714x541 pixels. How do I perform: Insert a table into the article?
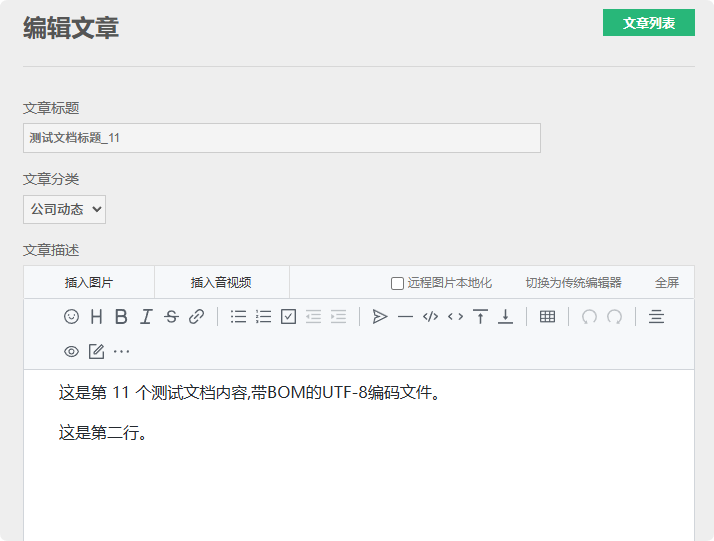point(547,317)
